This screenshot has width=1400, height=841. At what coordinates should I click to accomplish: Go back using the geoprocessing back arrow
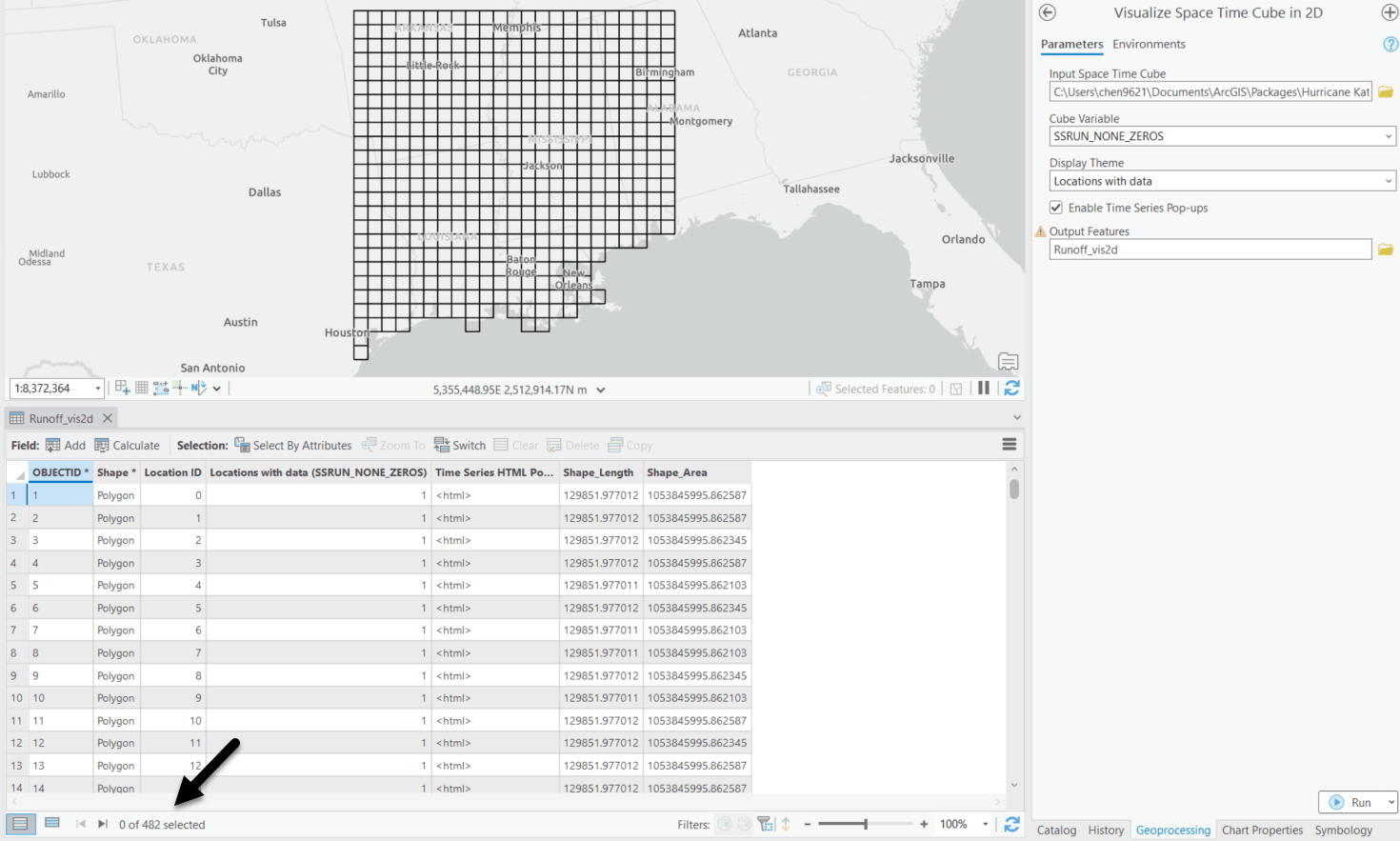(x=1048, y=12)
